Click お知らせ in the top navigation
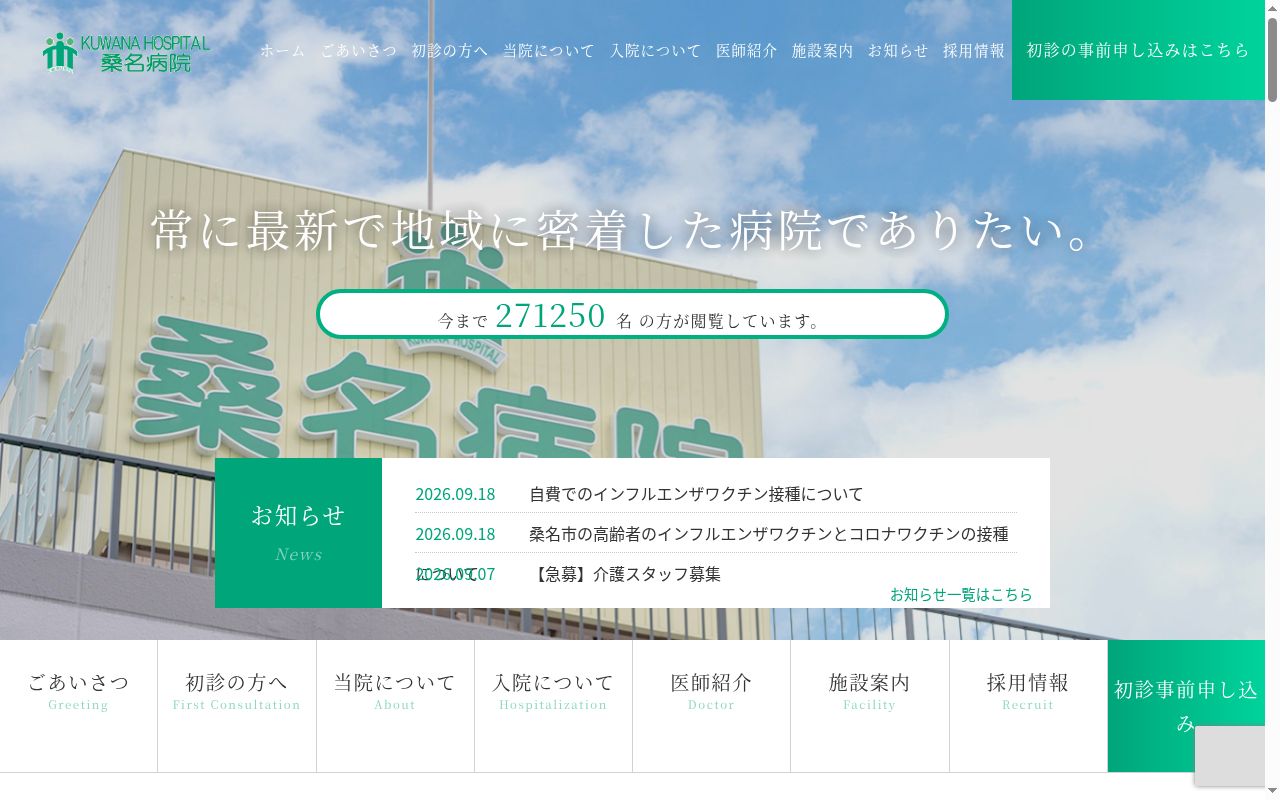This screenshot has height=800, width=1280. pos(898,50)
